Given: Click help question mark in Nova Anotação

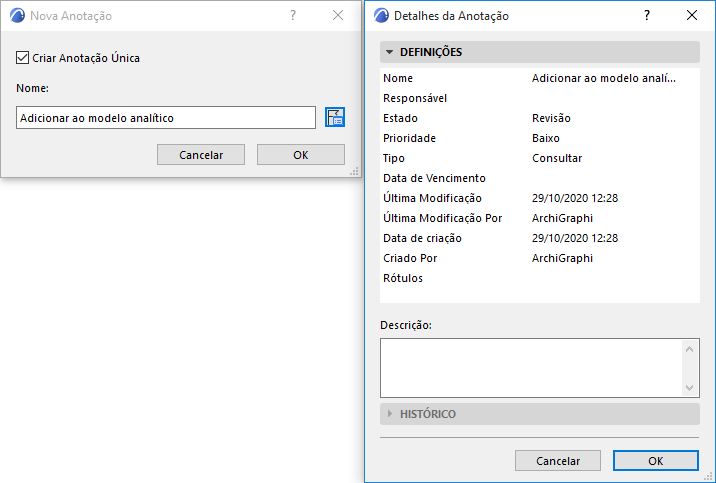Looking at the screenshot, I should [293, 16].
